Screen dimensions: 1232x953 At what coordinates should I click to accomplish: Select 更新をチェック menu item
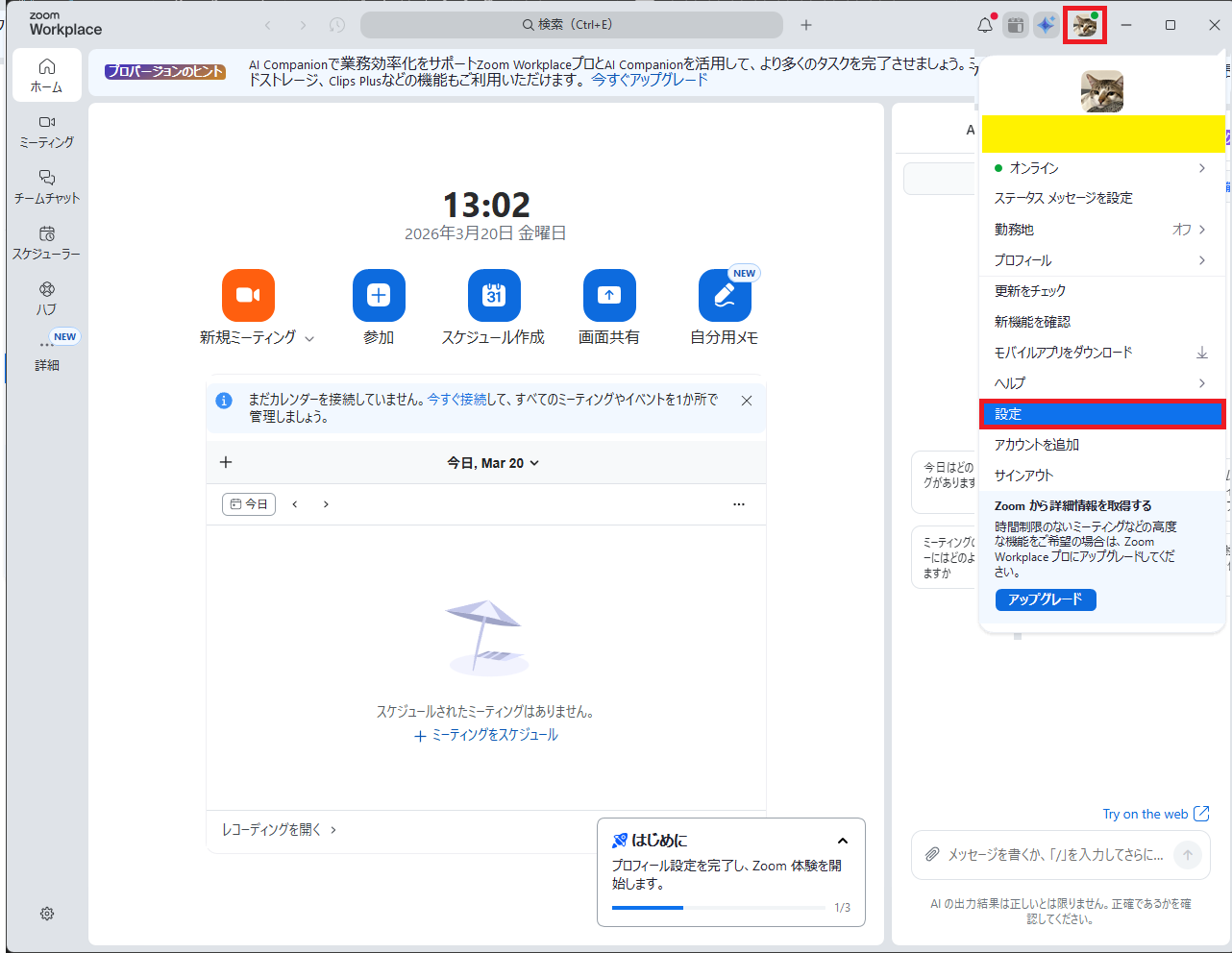(x=1030, y=291)
